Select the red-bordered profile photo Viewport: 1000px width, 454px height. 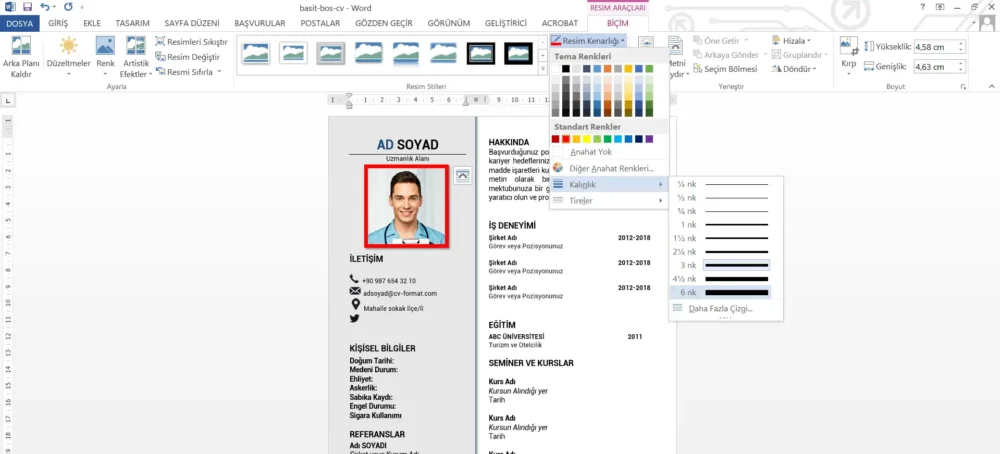tap(406, 206)
